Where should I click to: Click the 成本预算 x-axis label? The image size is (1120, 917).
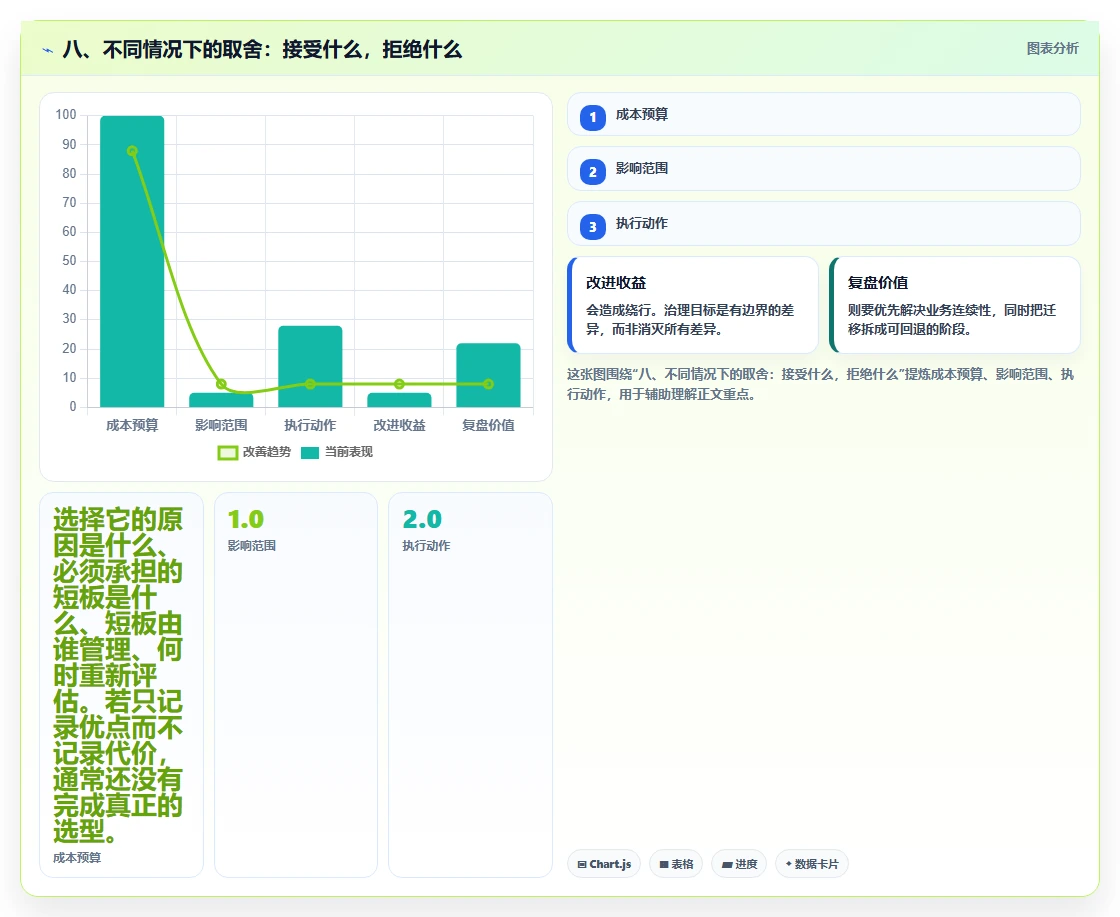(x=132, y=425)
